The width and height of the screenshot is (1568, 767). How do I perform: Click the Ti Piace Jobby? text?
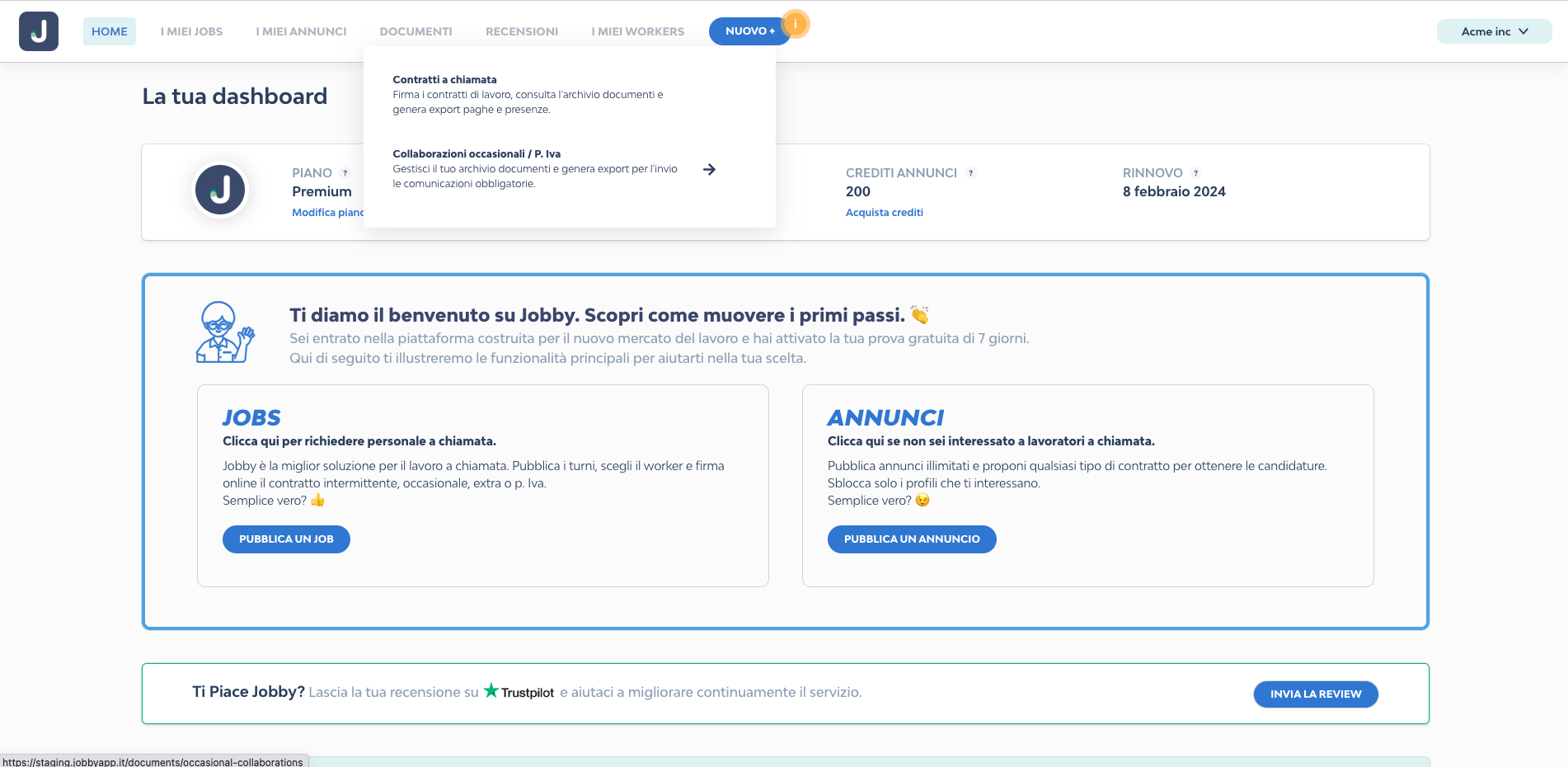pyautogui.click(x=249, y=692)
